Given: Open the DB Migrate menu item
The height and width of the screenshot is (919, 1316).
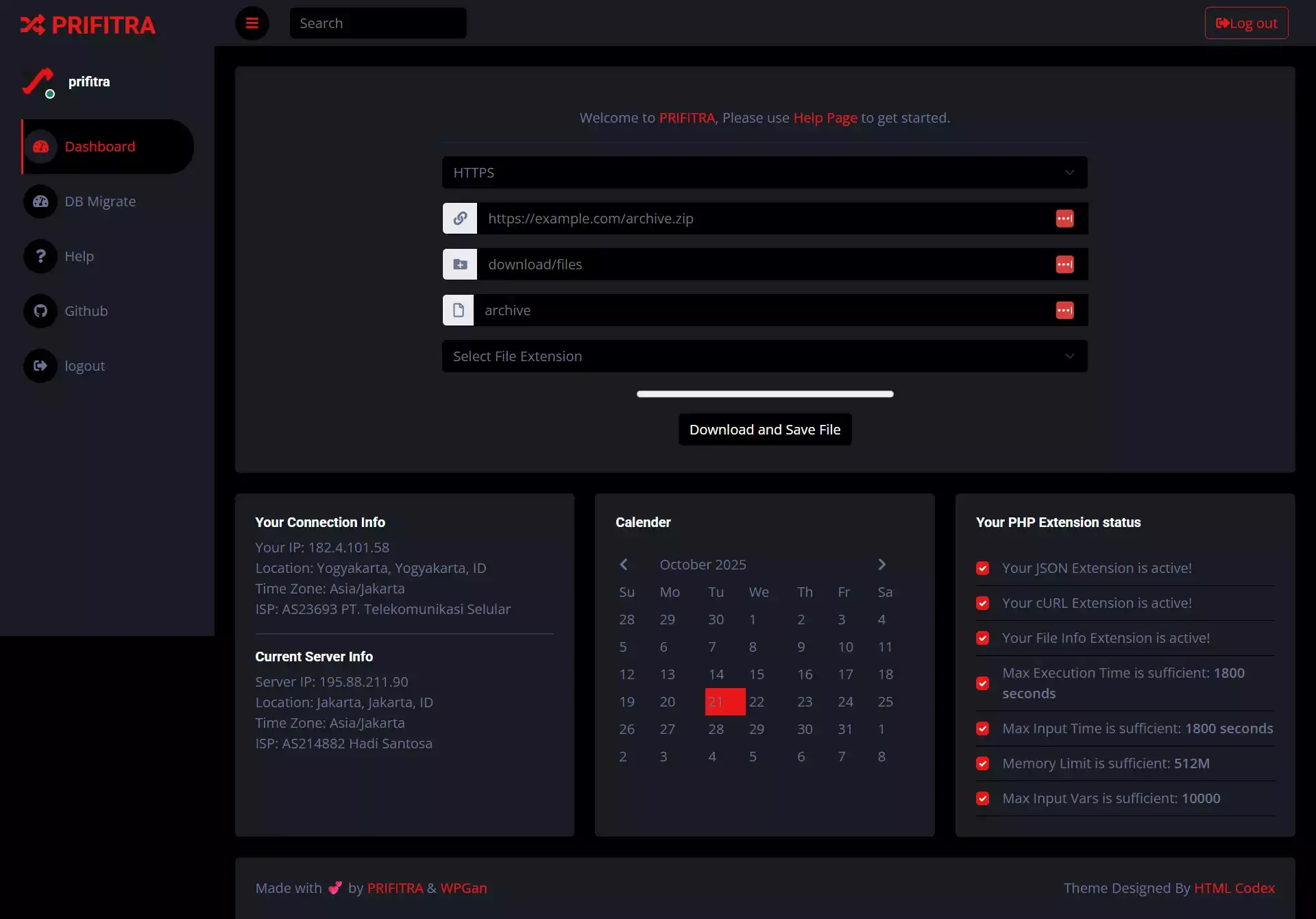Looking at the screenshot, I should click(108, 201).
